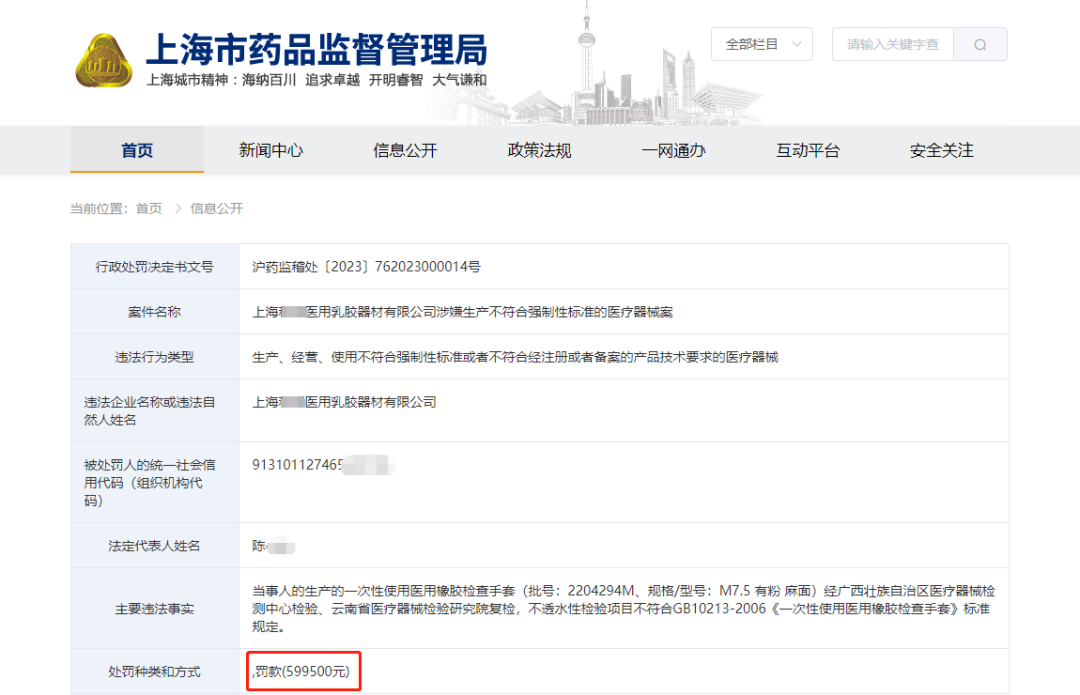Image resolution: width=1080 pixels, height=695 pixels.
Task: Click 首页 in the breadcrumb trail
Action: point(148,208)
